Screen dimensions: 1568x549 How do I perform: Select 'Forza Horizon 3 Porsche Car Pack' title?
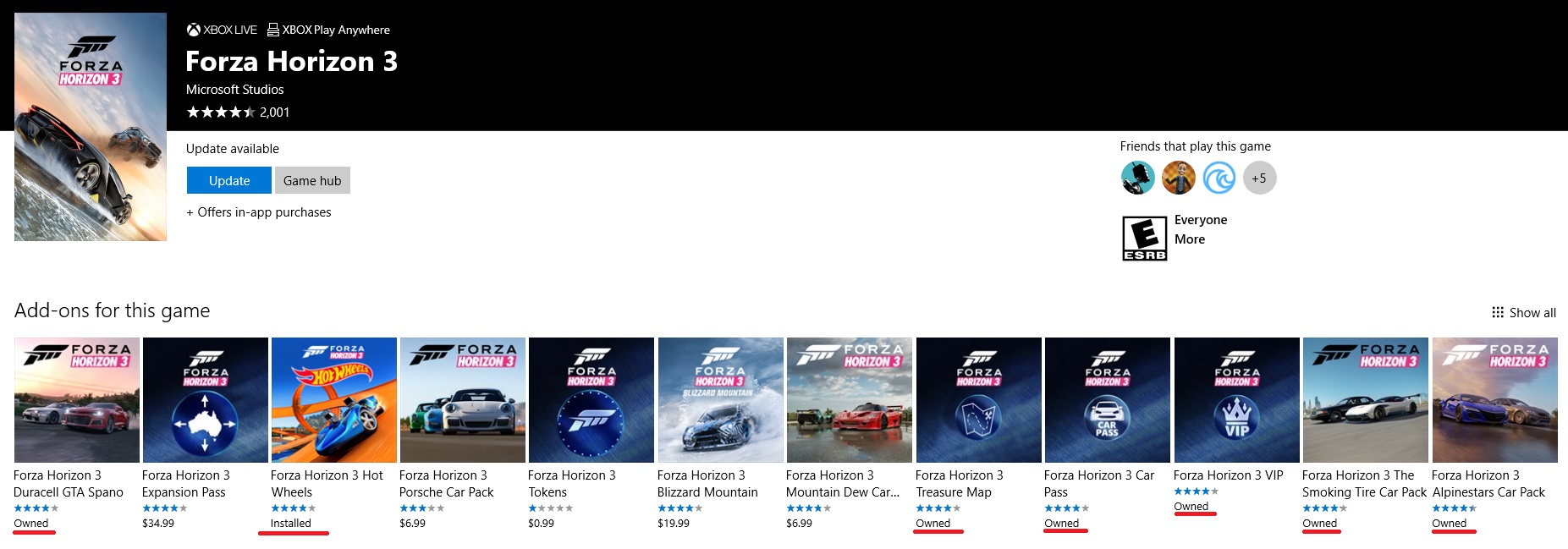pyautogui.click(x=447, y=484)
